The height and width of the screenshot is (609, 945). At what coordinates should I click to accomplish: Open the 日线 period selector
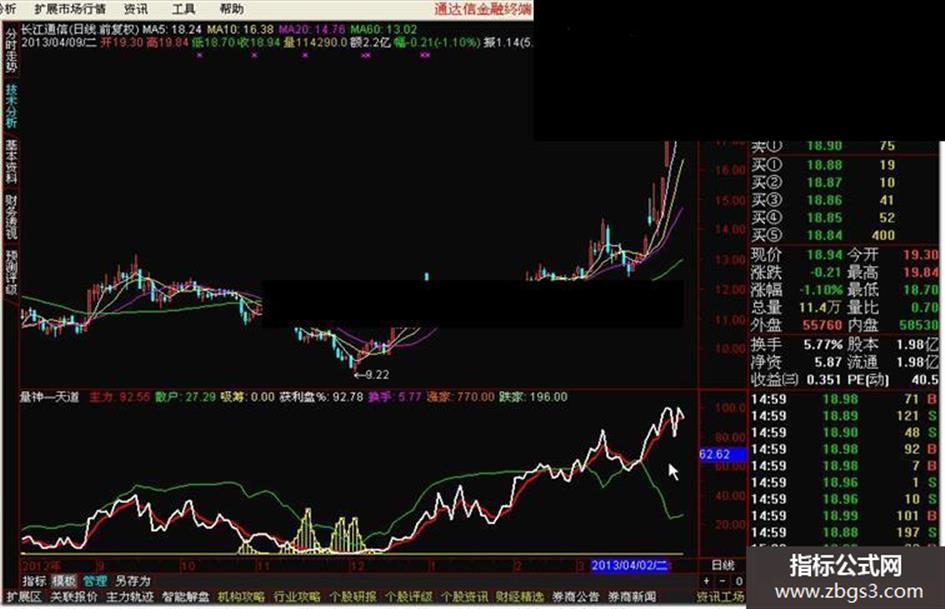(x=723, y=565)
